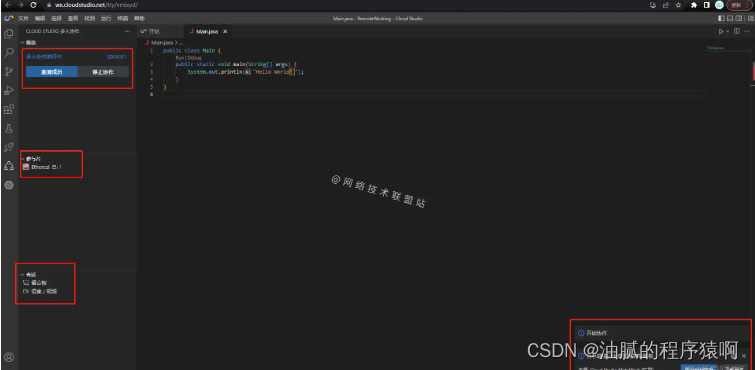Open the rocket deploy view
Image resolution: width=755 pixels, height=370 pixels.
pyautogui.click(x=9, y=147)
